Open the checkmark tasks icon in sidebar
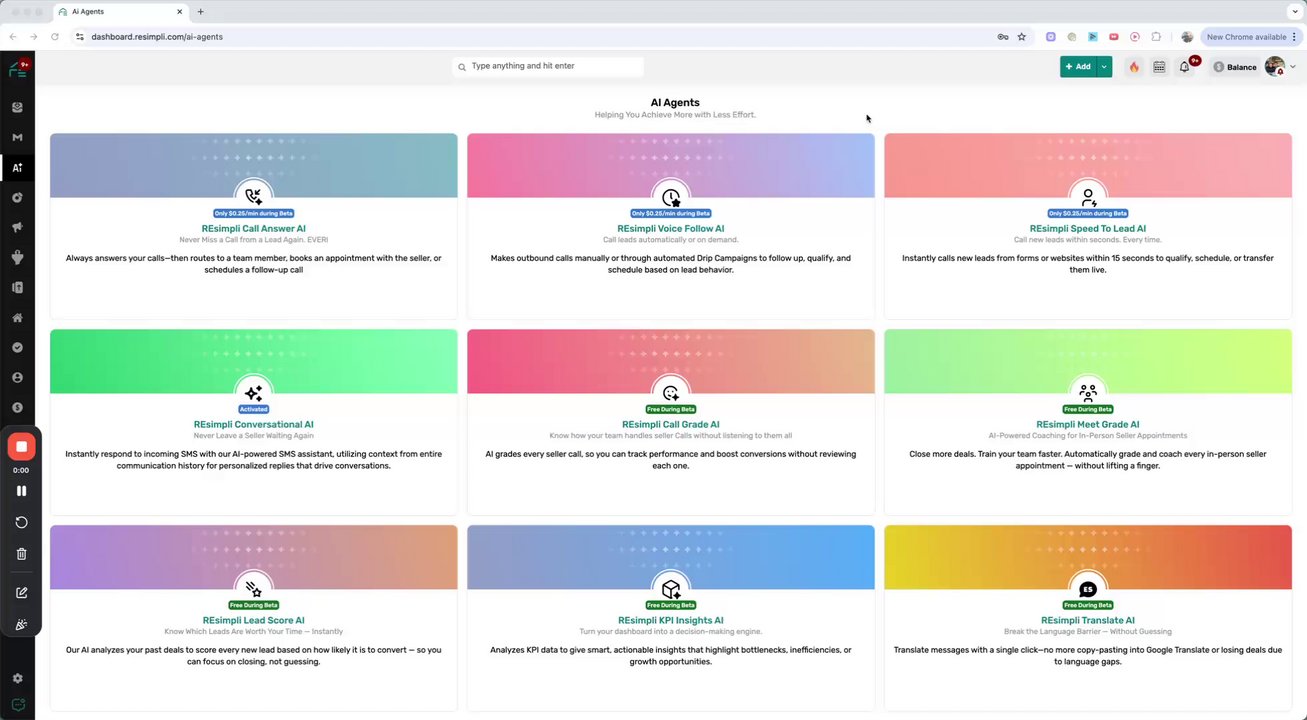Image resolution: width=1307 pixels, height=720 pixels. tap(17, 348)
